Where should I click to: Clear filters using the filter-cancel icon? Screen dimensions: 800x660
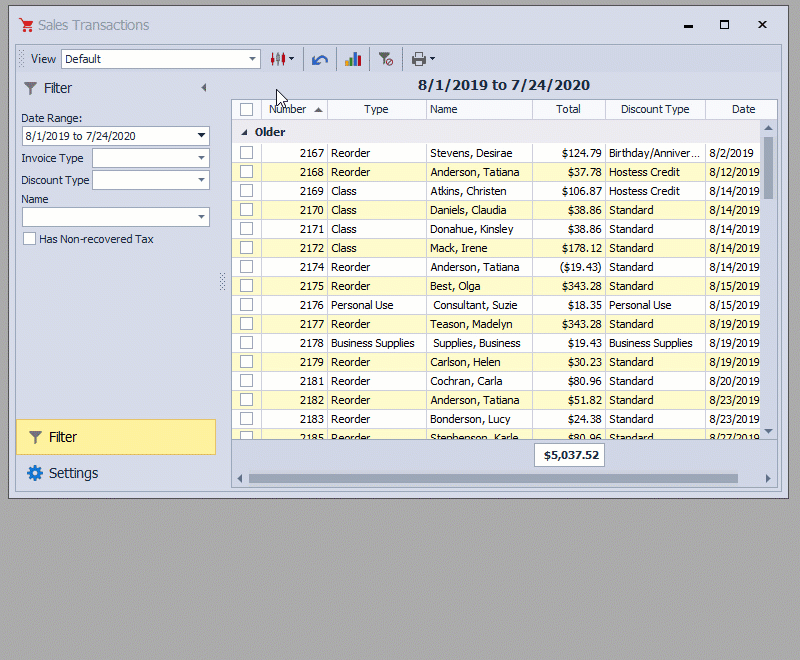click(x=385, y=59)
